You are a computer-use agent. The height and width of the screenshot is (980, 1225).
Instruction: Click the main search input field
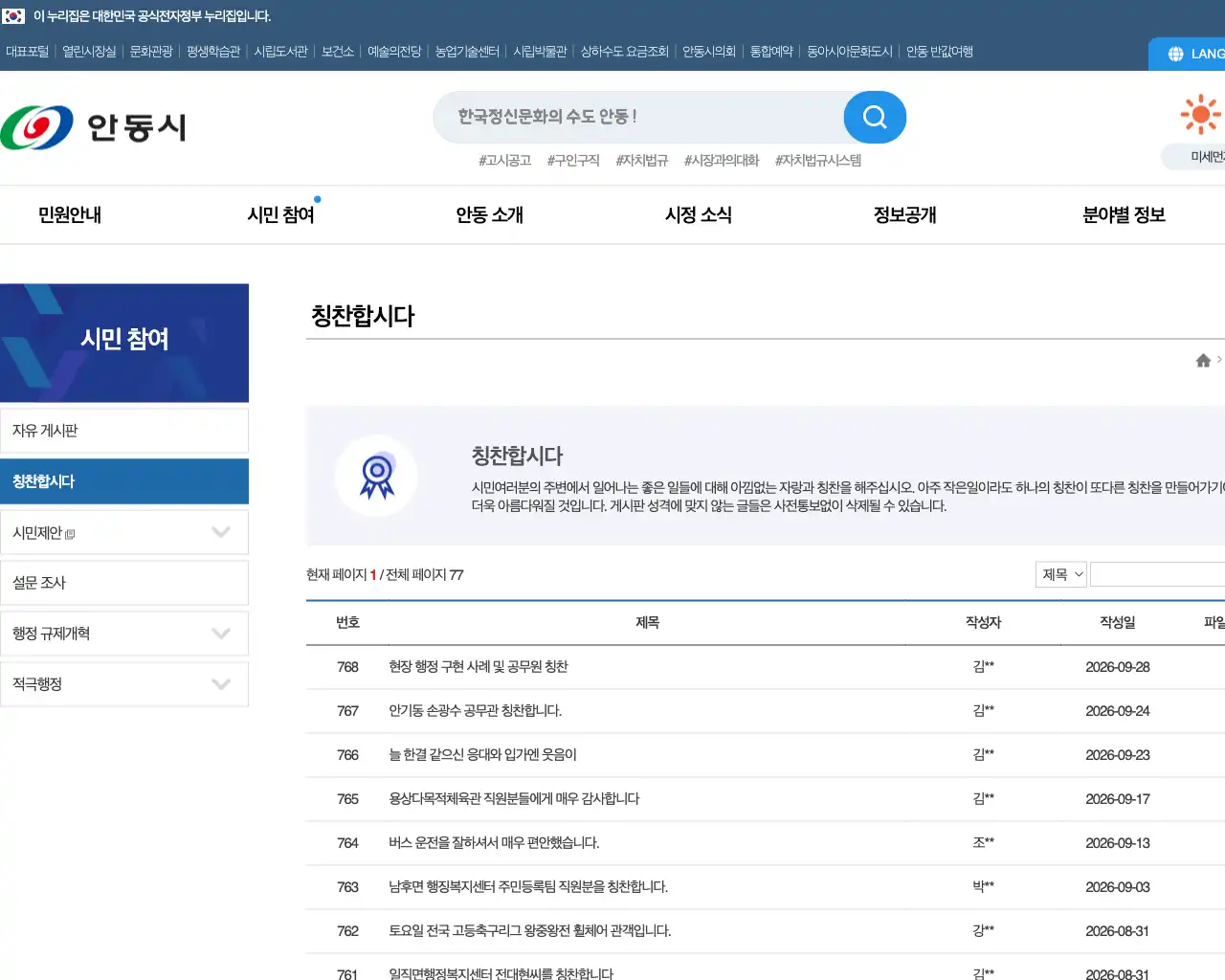pos(638,117)
